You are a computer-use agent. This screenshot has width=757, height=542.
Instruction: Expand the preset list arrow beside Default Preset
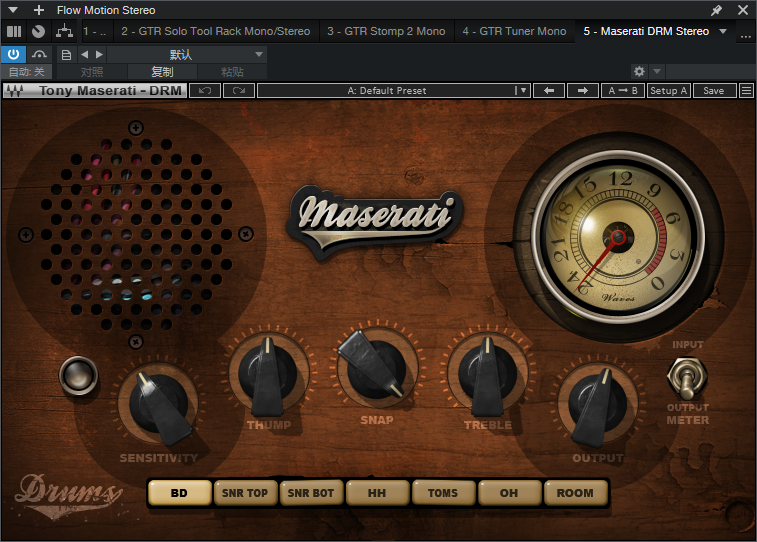pos(523,91)
